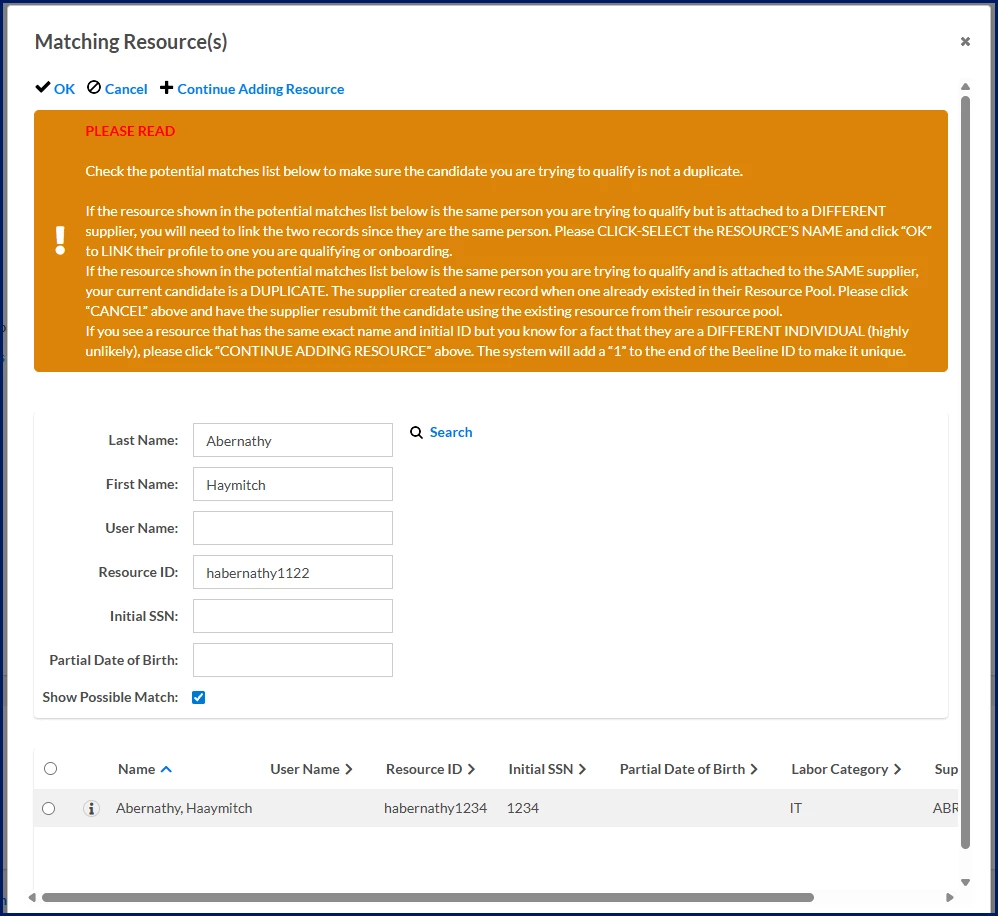The height and width of the screenshot is (916, 998).
Task: Click the scroll right arrow
Action: 950,898
